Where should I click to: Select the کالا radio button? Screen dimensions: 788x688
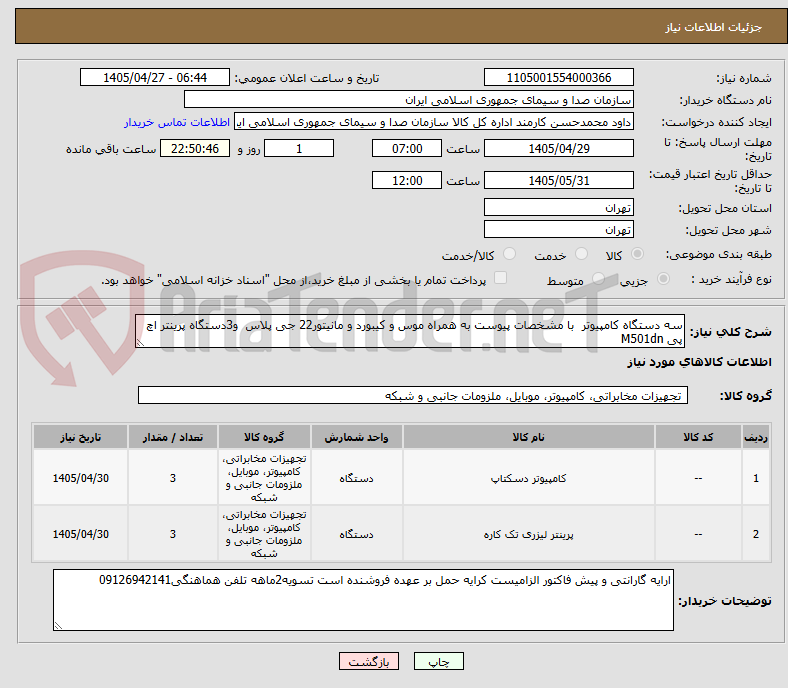pyautogui.click(x=637, y=254)
